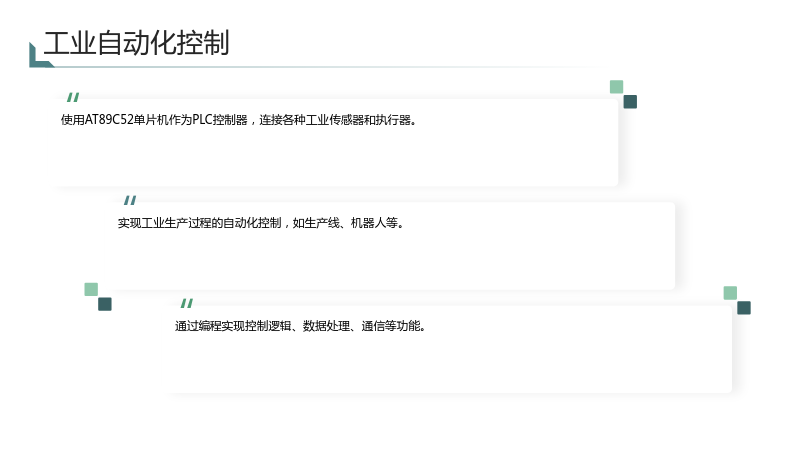This screenshot has width=800, height=450.
Task: Click blank area of the first white card
Action: tap(337, 158)
